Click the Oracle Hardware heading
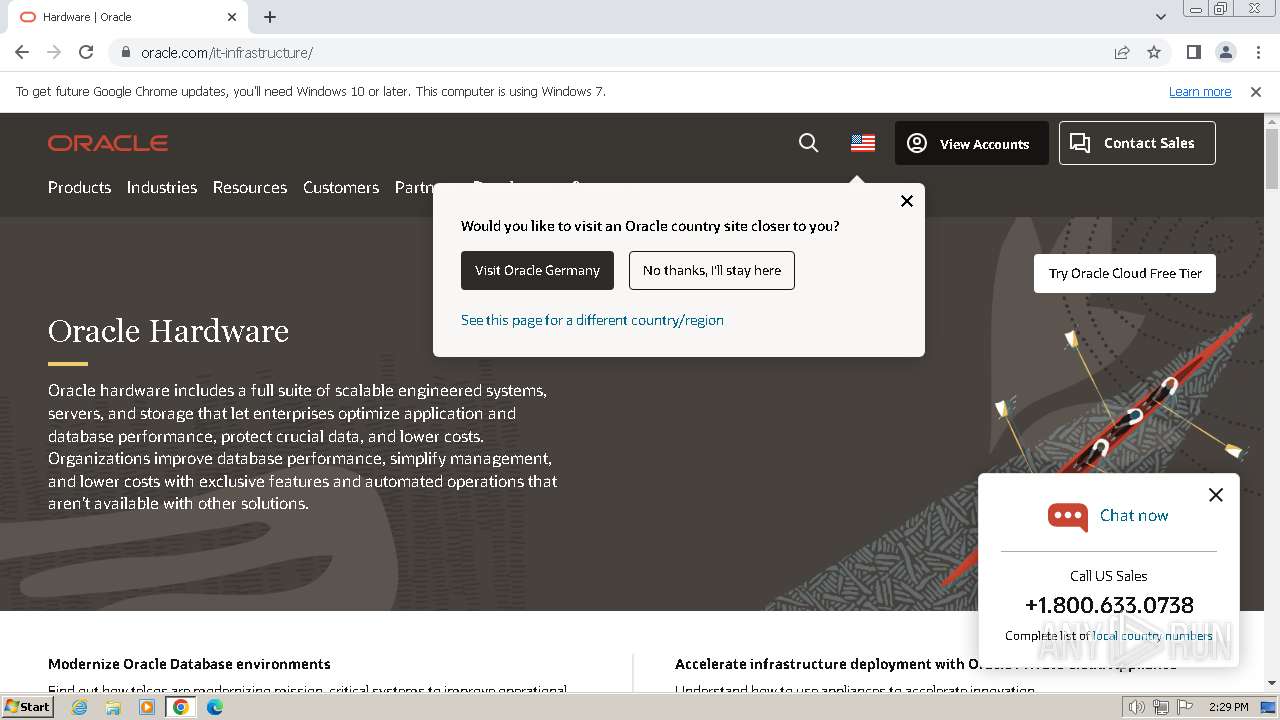Image resolution: width=1280 pixels, height=720 pixels. coord(168,331)
